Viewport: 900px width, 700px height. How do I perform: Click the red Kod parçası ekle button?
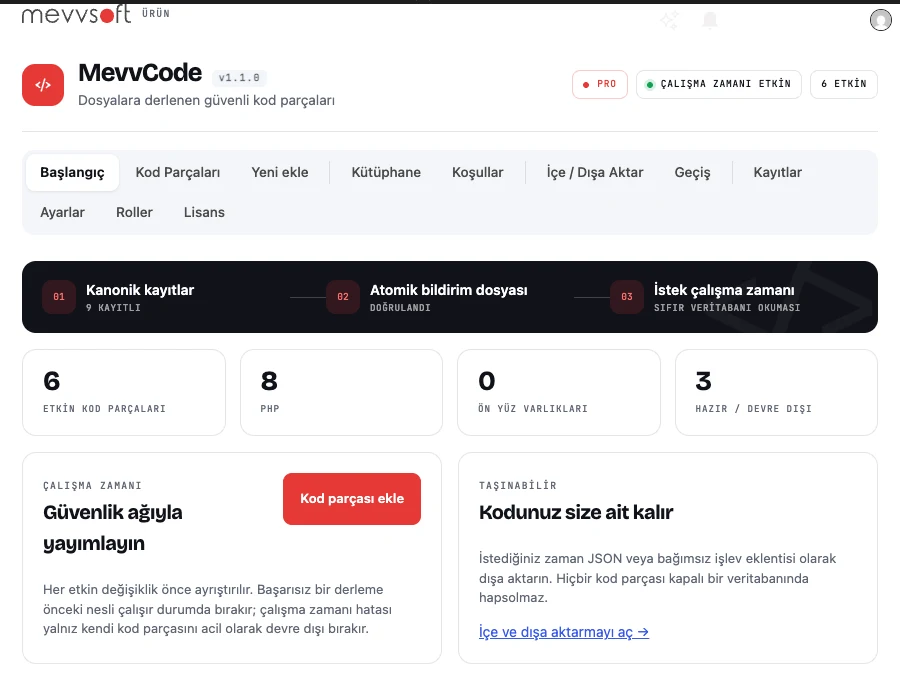coord(352,499)
